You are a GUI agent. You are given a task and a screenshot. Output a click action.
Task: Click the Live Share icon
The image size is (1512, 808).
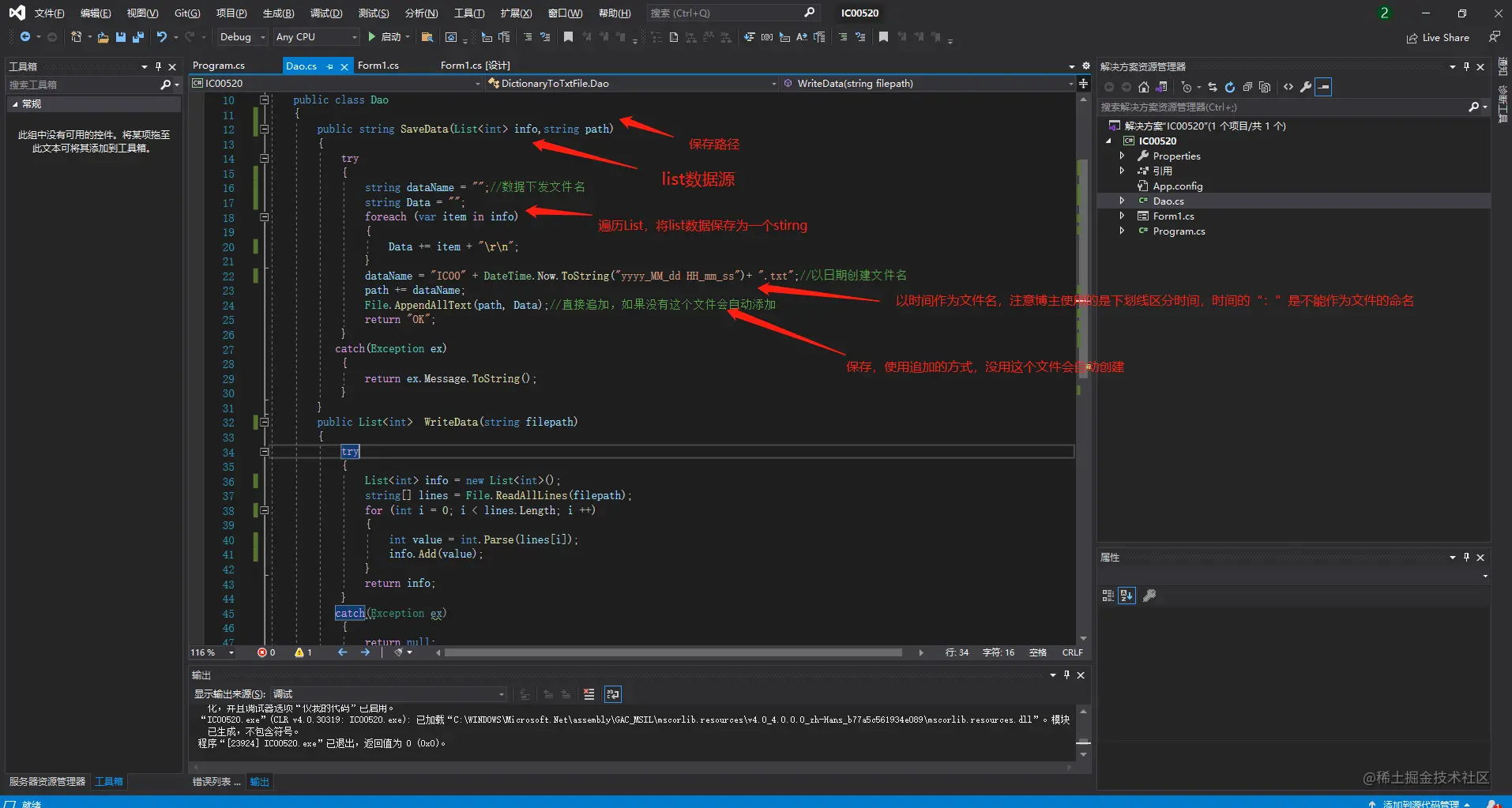[1438, 38]
